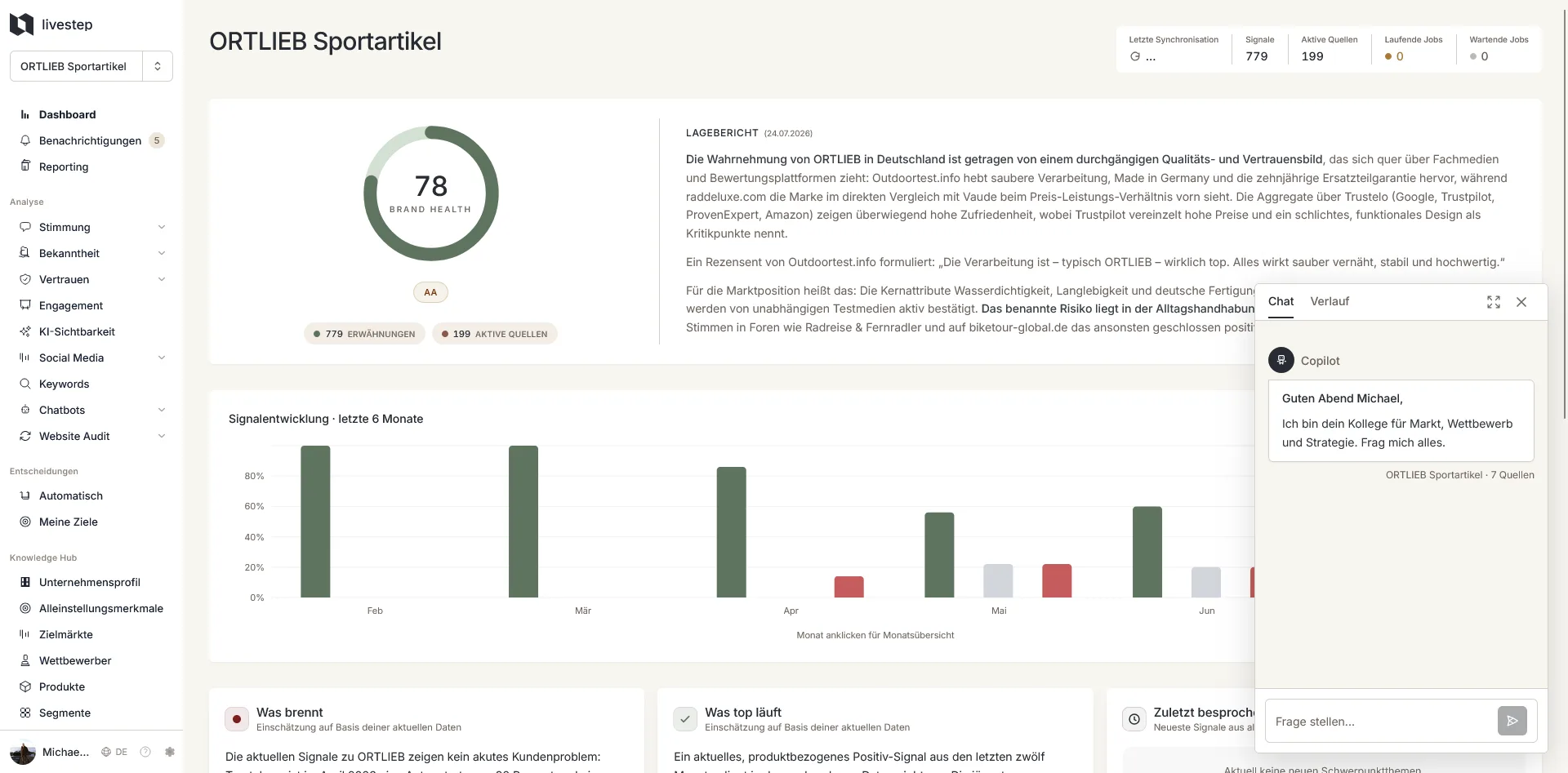Viewport: 1568px width, 773px height.
Task: Click the KI-Sichtbarkeit sparkle icon
Action: (x=25, y=331)
